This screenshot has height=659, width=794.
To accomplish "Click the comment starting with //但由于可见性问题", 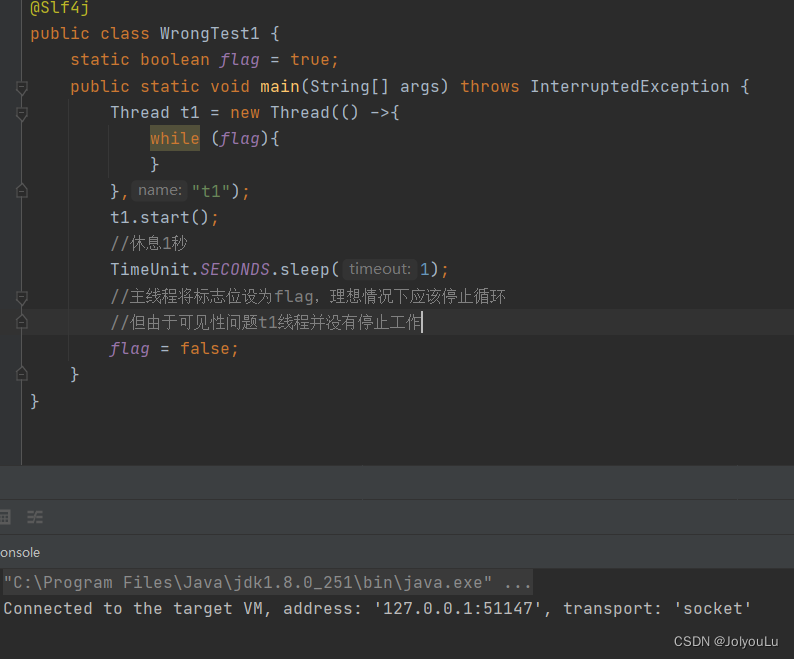I will pos(266,322).
